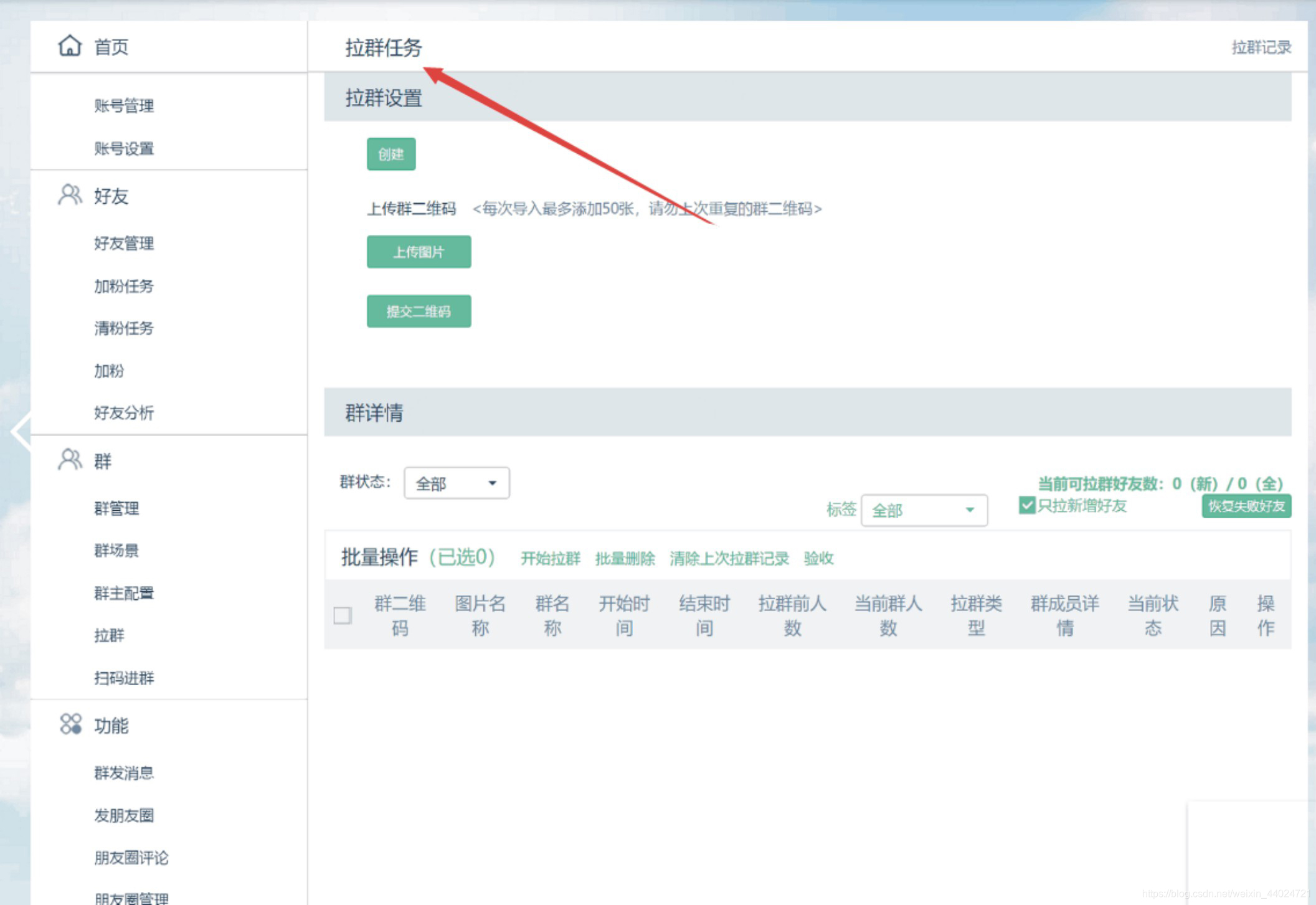Open 朋友圈评论 menu item
Image resolution: width=1316 pixels, height=905 pixels.
click(131, 858)
